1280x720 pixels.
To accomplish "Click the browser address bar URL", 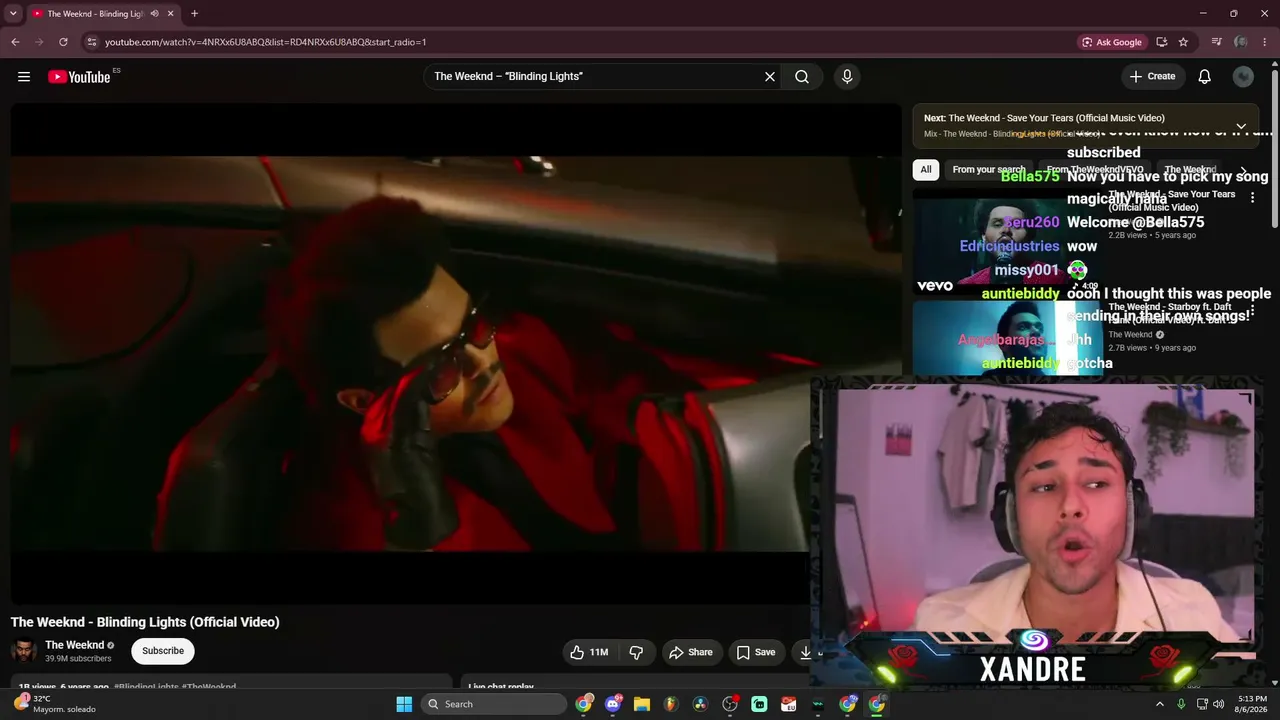I will click(x=266, y=42).
